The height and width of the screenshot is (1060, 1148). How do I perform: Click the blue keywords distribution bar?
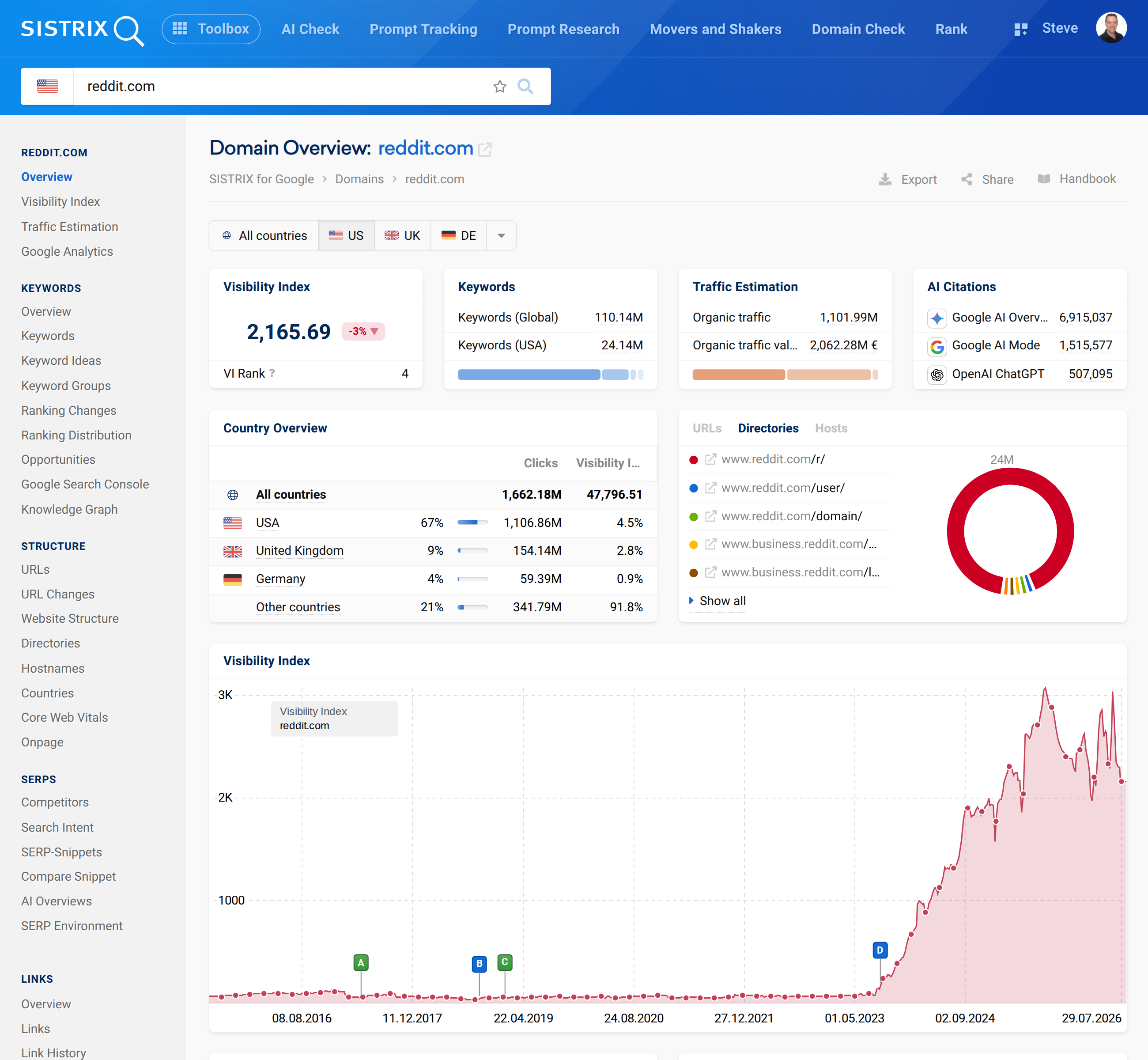point(551,375)
